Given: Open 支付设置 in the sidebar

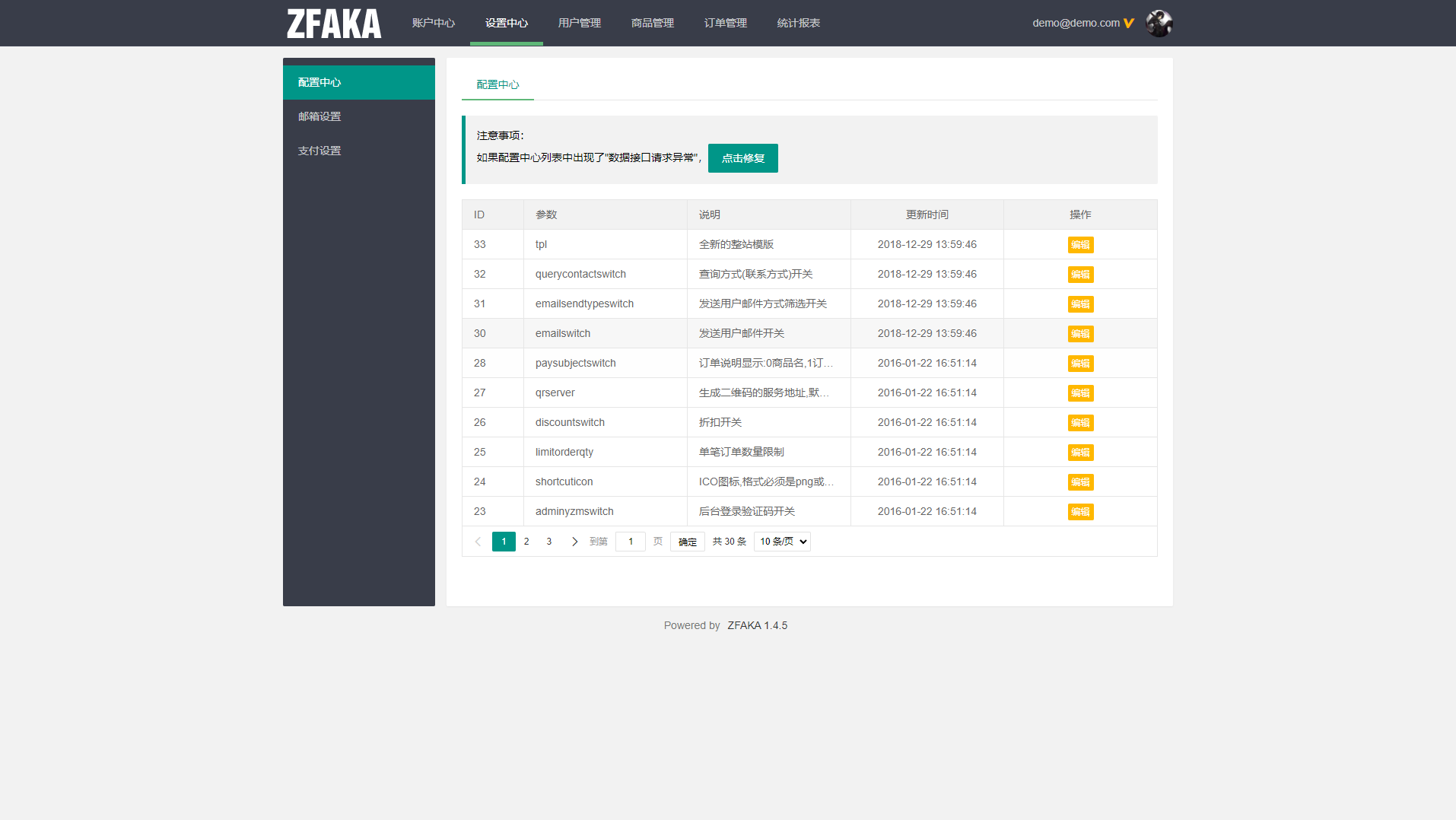Looking at the screenshot, I should coord(319,150).
